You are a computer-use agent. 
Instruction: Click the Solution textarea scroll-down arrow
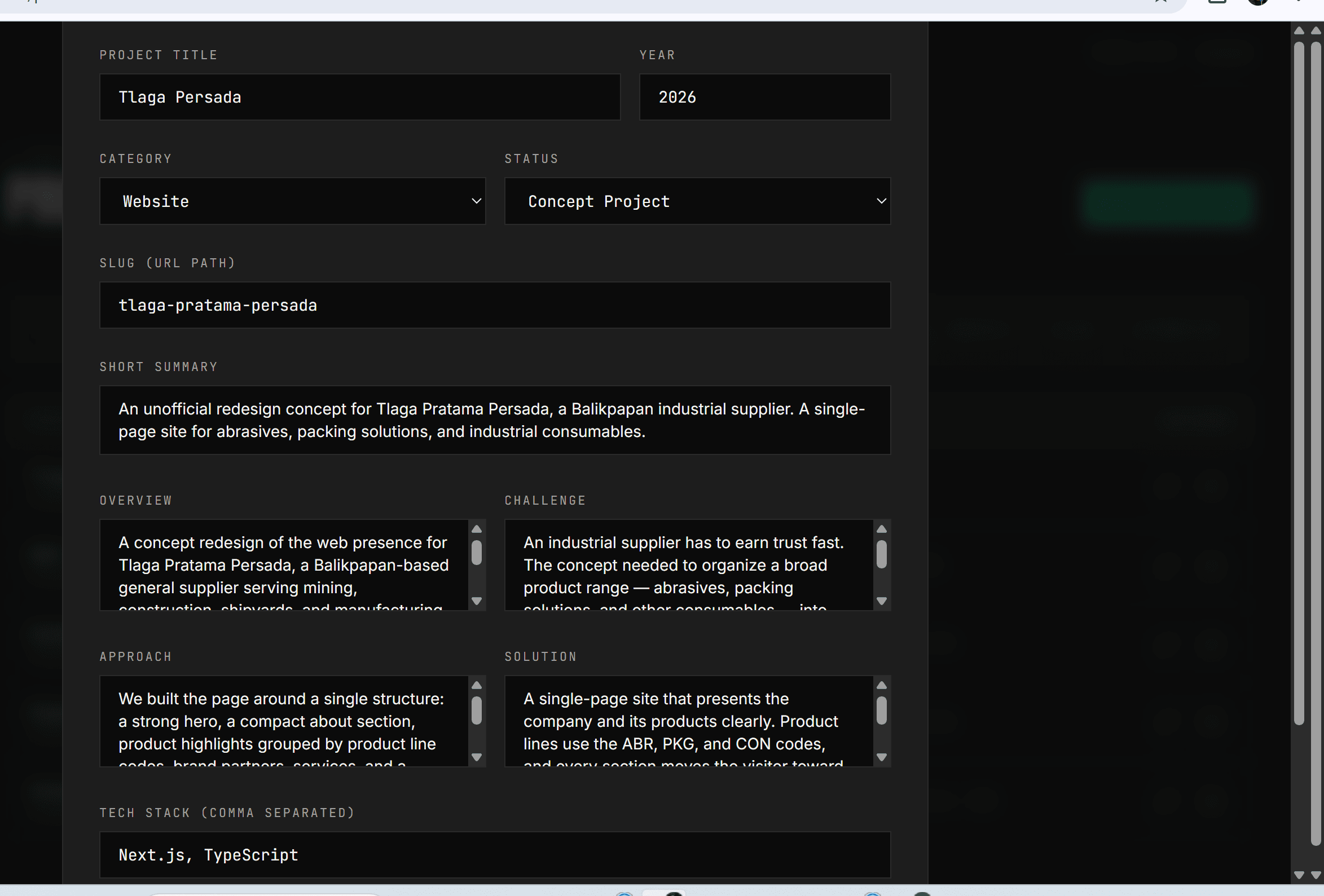[882, 757]
